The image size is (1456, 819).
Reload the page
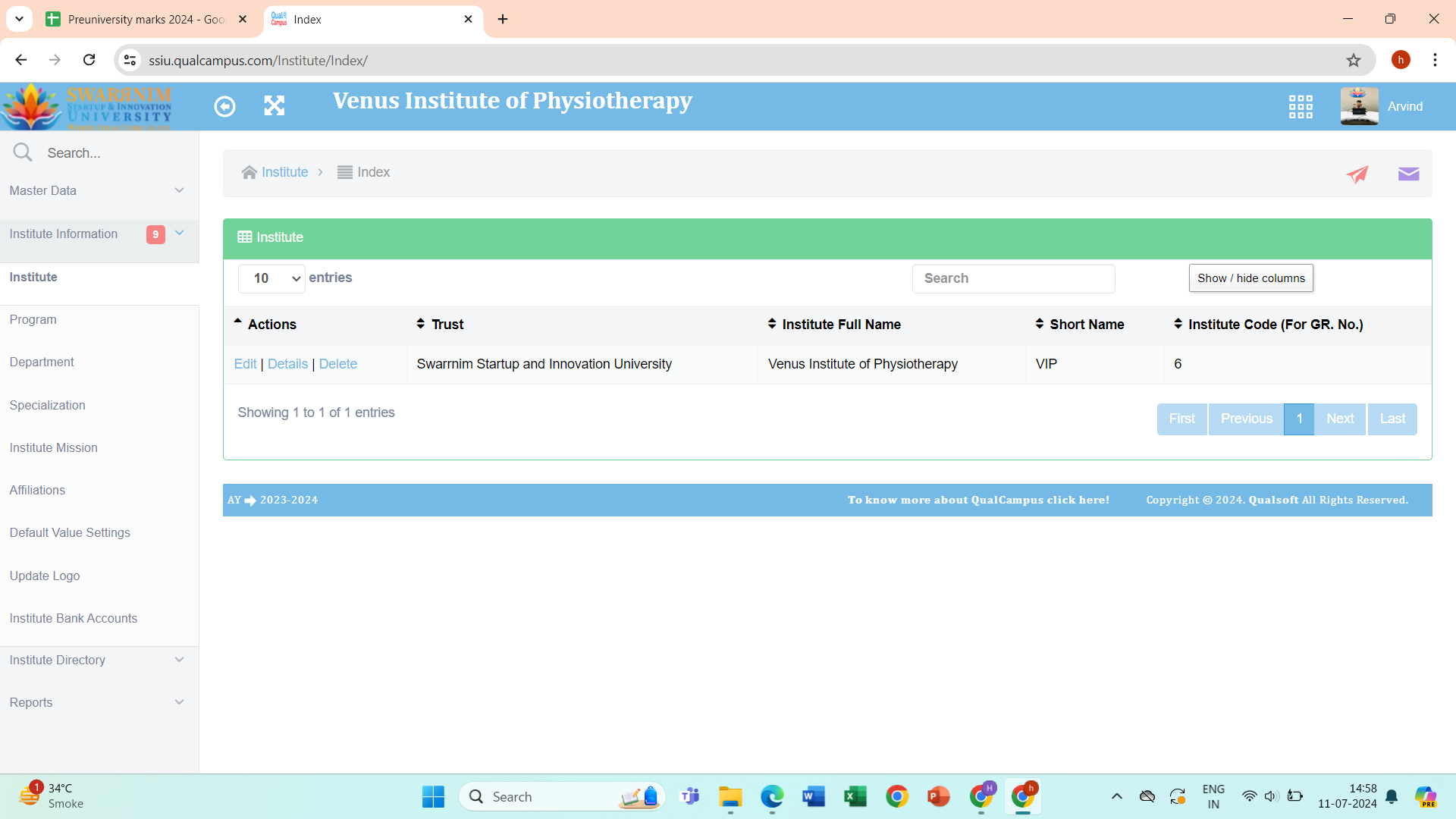tap(89, 60)
